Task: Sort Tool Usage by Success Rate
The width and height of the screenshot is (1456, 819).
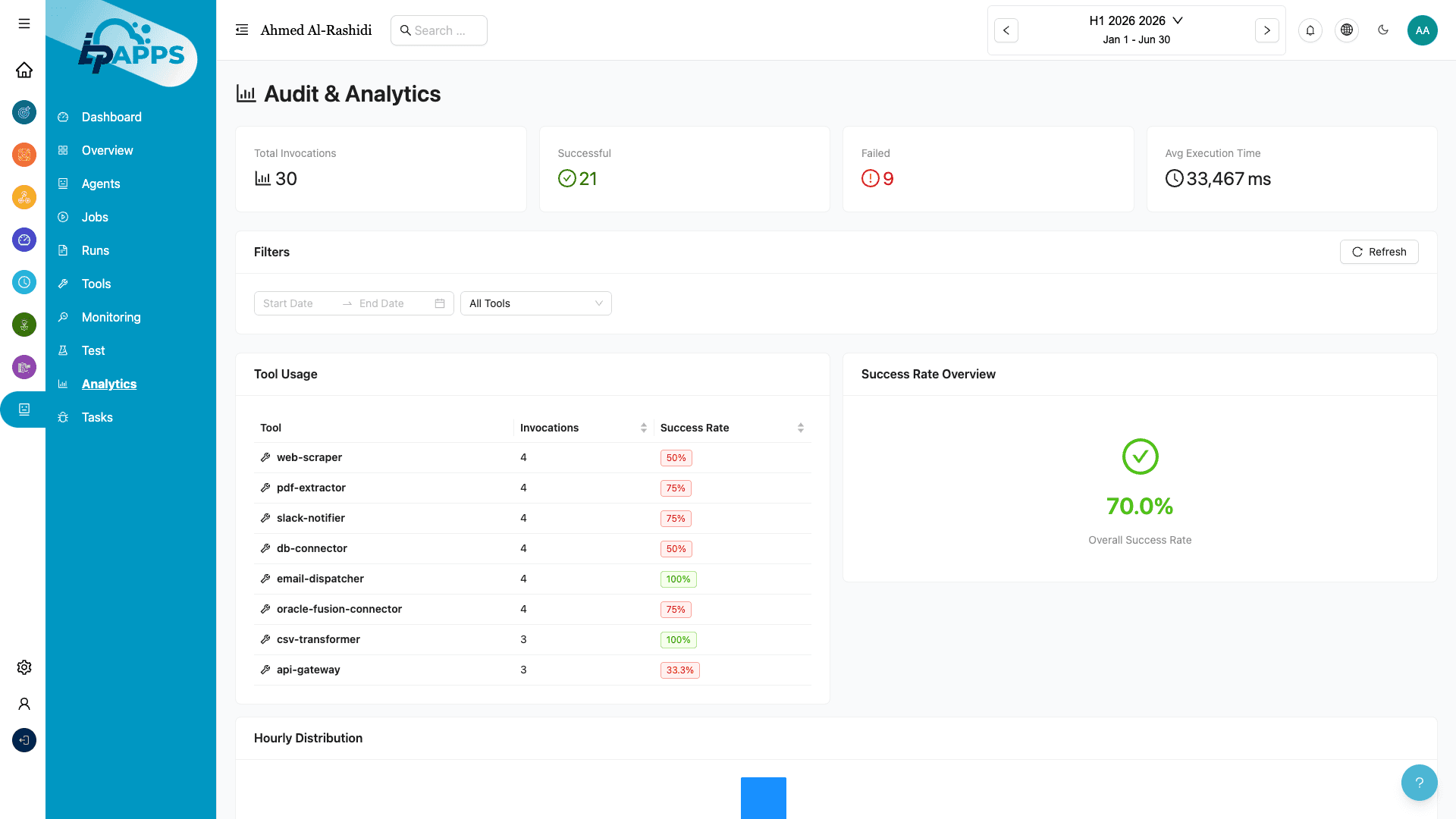Action: click(801, 427)
